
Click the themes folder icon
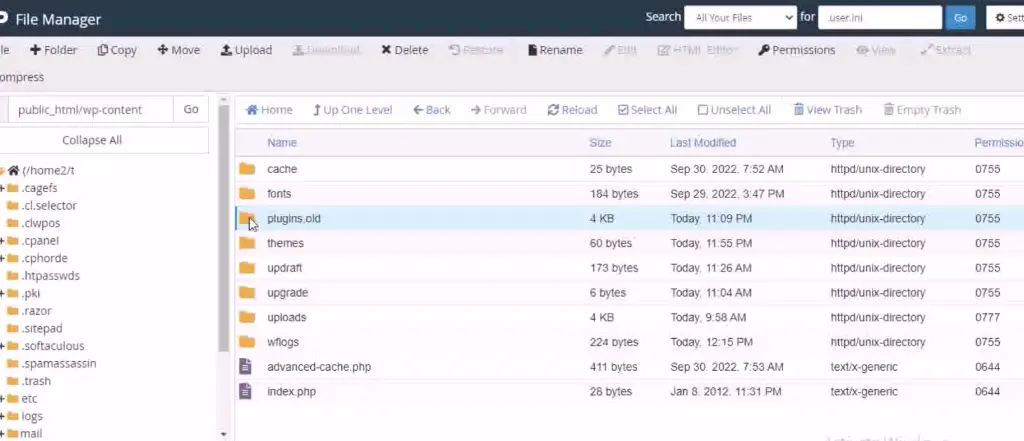(247, 243)
